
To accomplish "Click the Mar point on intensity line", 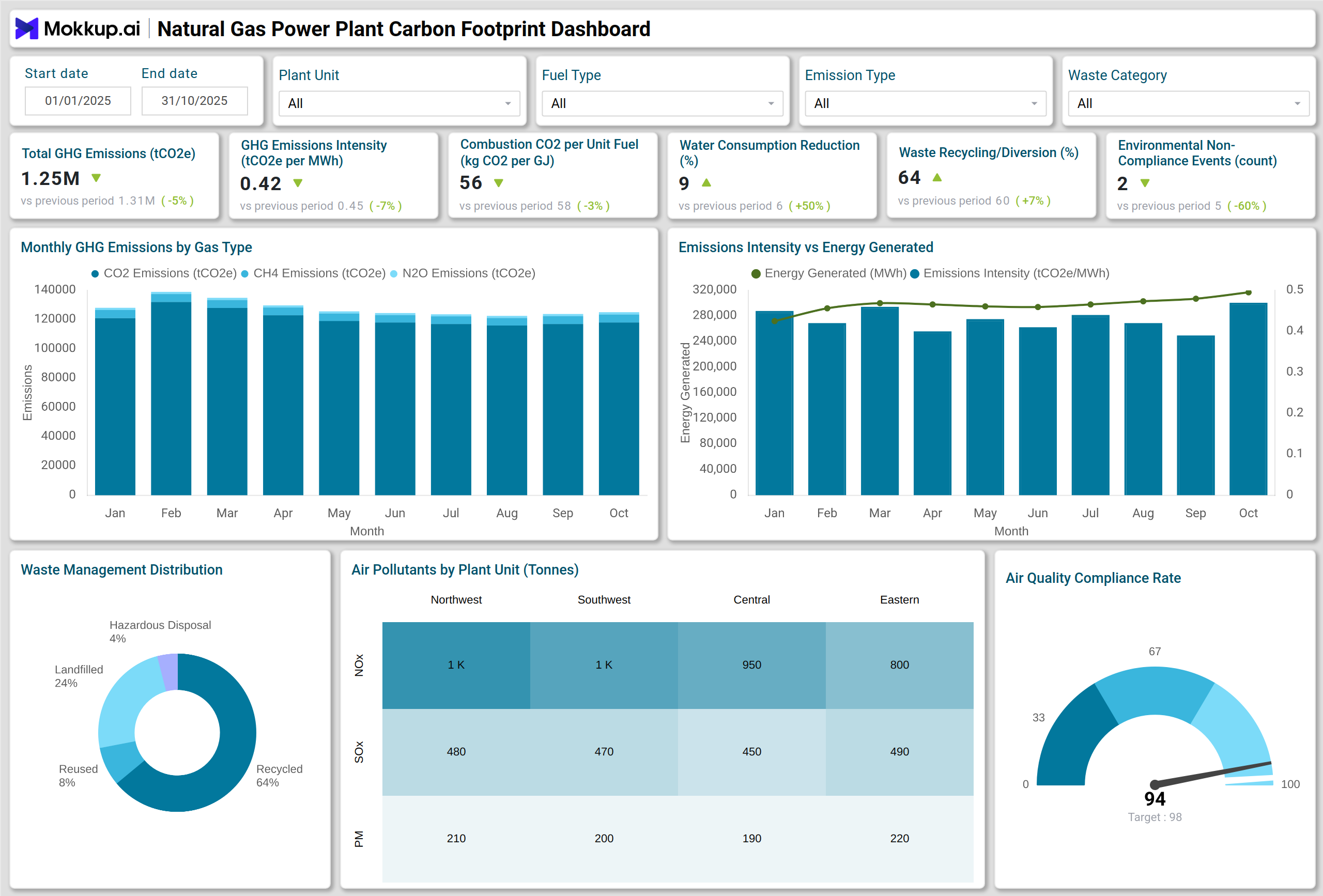I will [x=880, y=303].
